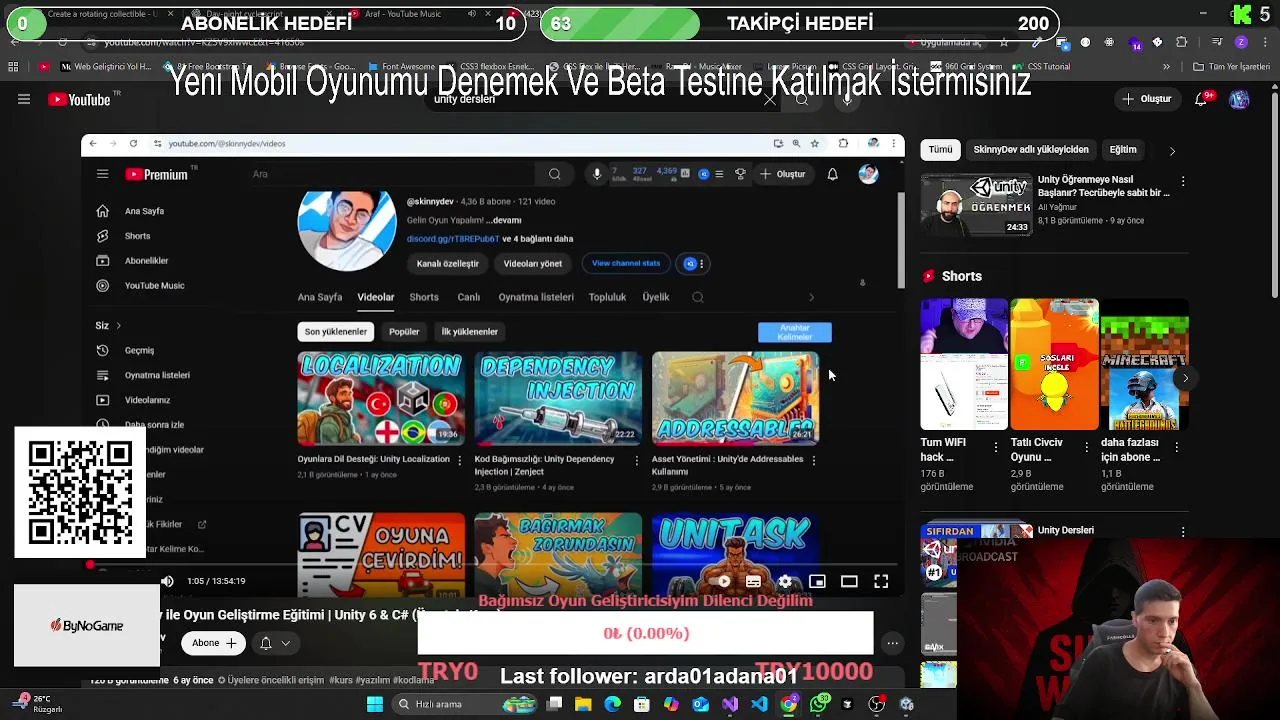1280x720 pixels.
Task: Click the outer YouTube search magnifier button
Action: [802, 99]
